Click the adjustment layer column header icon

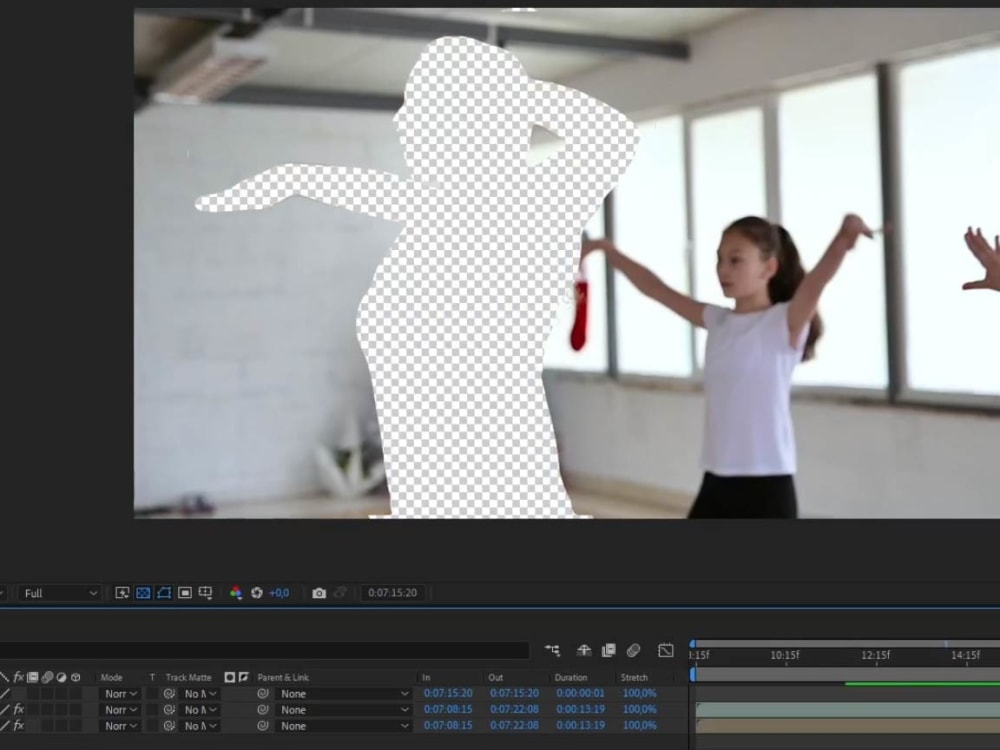pos(61,677)
